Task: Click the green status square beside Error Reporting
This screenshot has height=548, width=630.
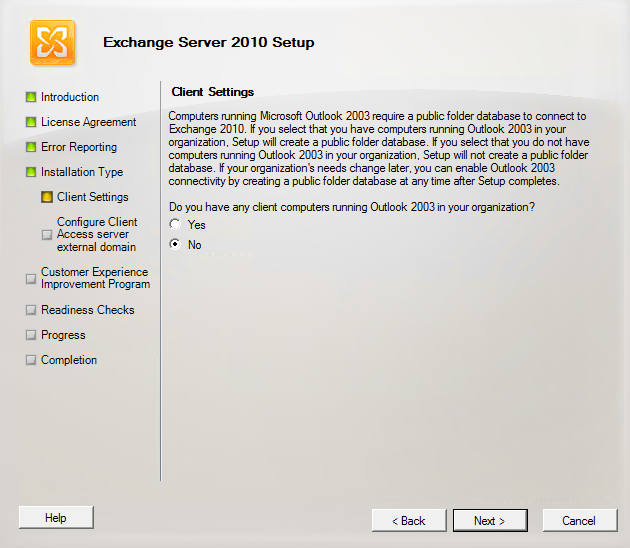Action: click(31, 147)
